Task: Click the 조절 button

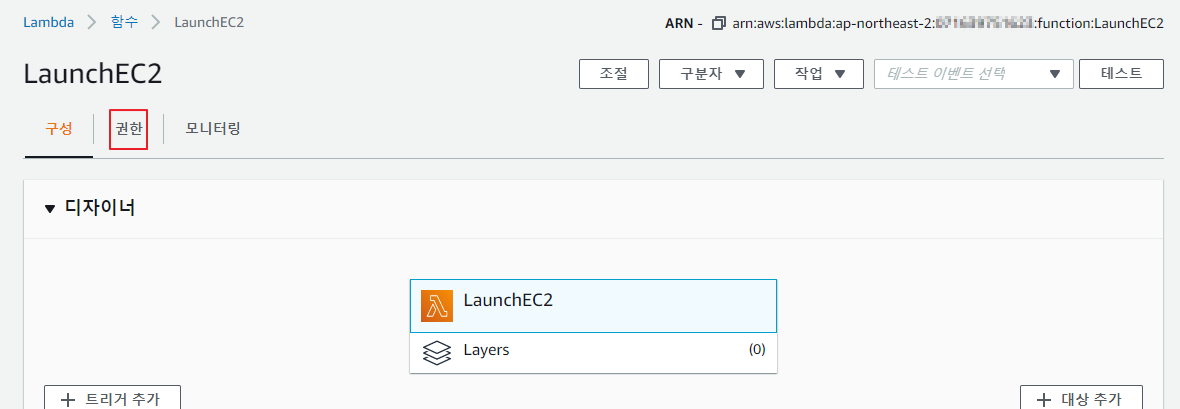Action: coord(613,74)
